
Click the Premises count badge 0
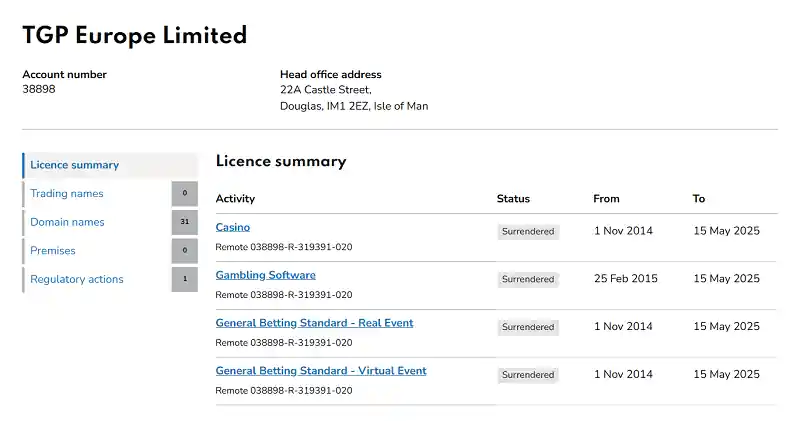pos(185,251)
